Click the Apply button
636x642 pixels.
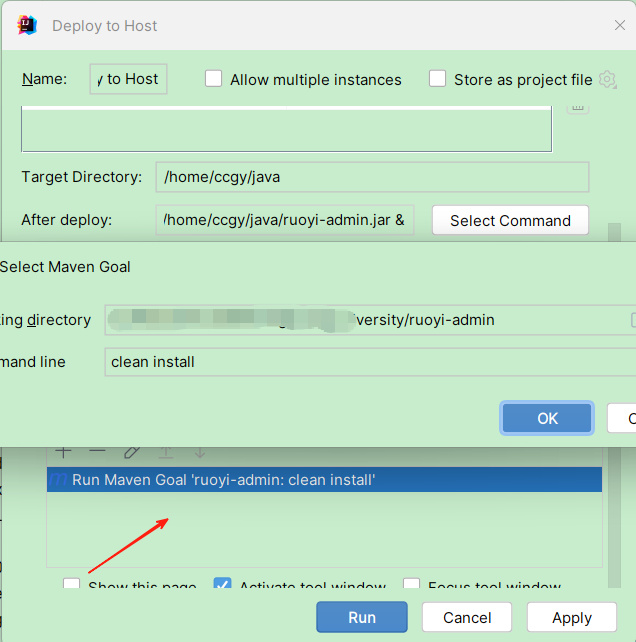coord(572,617)
